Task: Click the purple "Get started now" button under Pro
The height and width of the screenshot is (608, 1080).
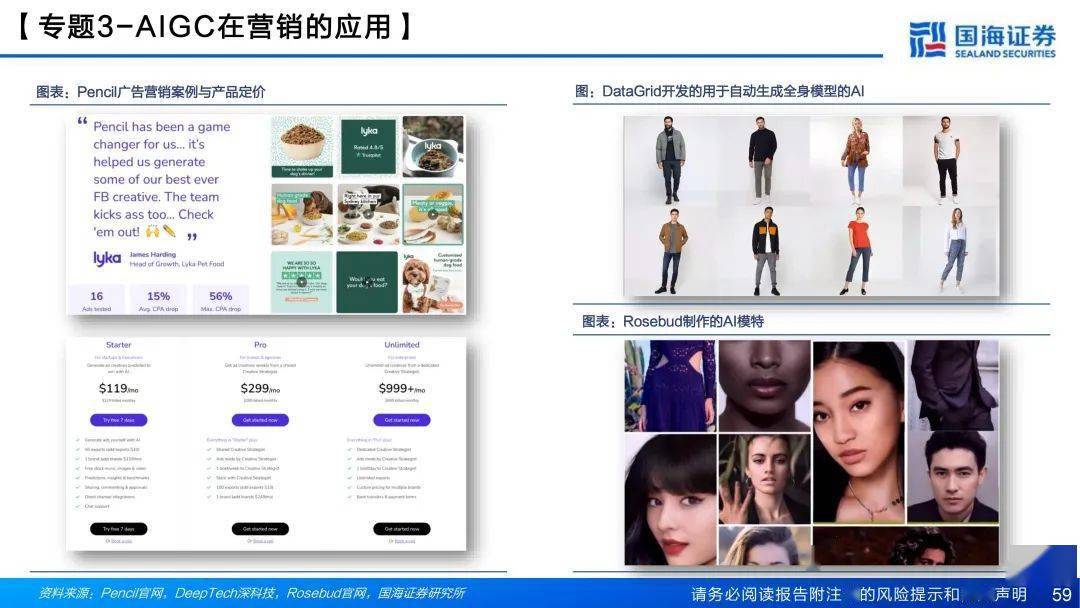Action: pyautogui.click(x=260, y=420)
